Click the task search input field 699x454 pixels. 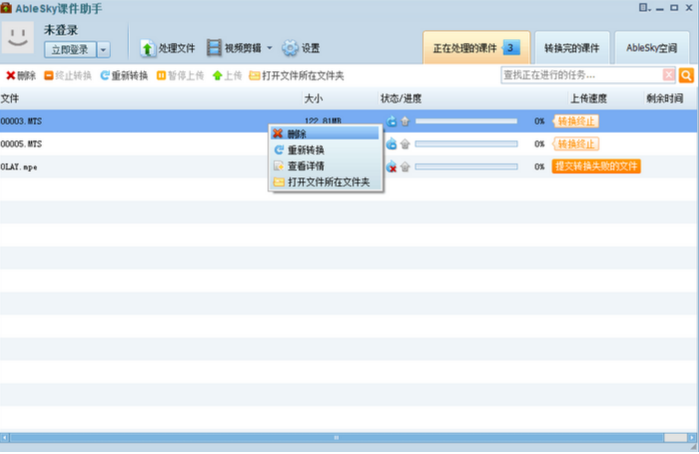pos(580,75)
